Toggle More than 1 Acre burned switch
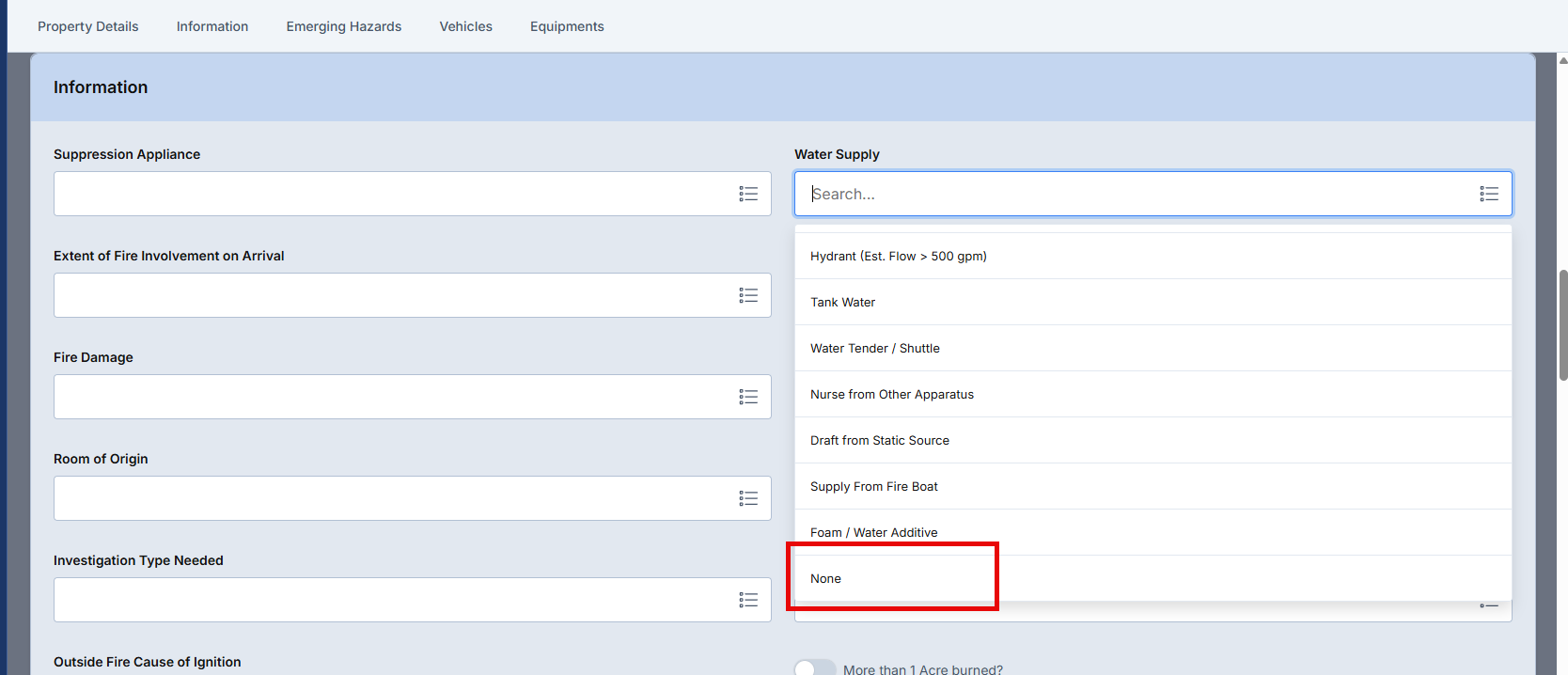Image resolution: width=1568 pixels, height=675 pixels. 814,668
